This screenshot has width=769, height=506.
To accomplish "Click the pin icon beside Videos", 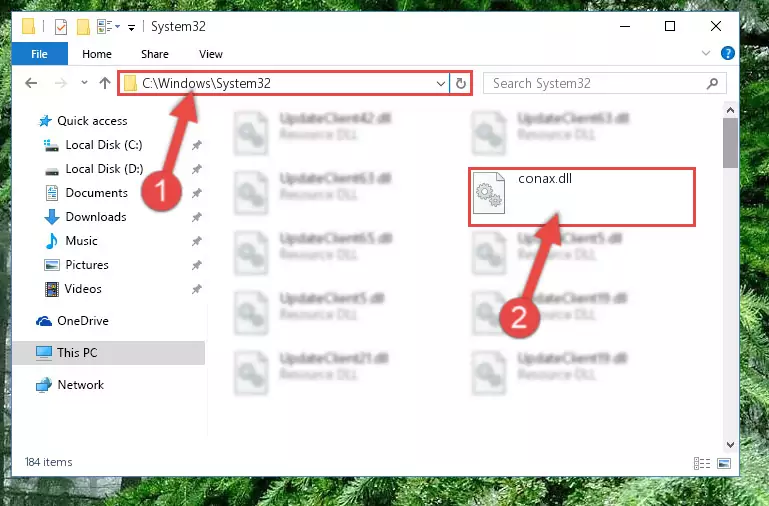I will (196, 289).
